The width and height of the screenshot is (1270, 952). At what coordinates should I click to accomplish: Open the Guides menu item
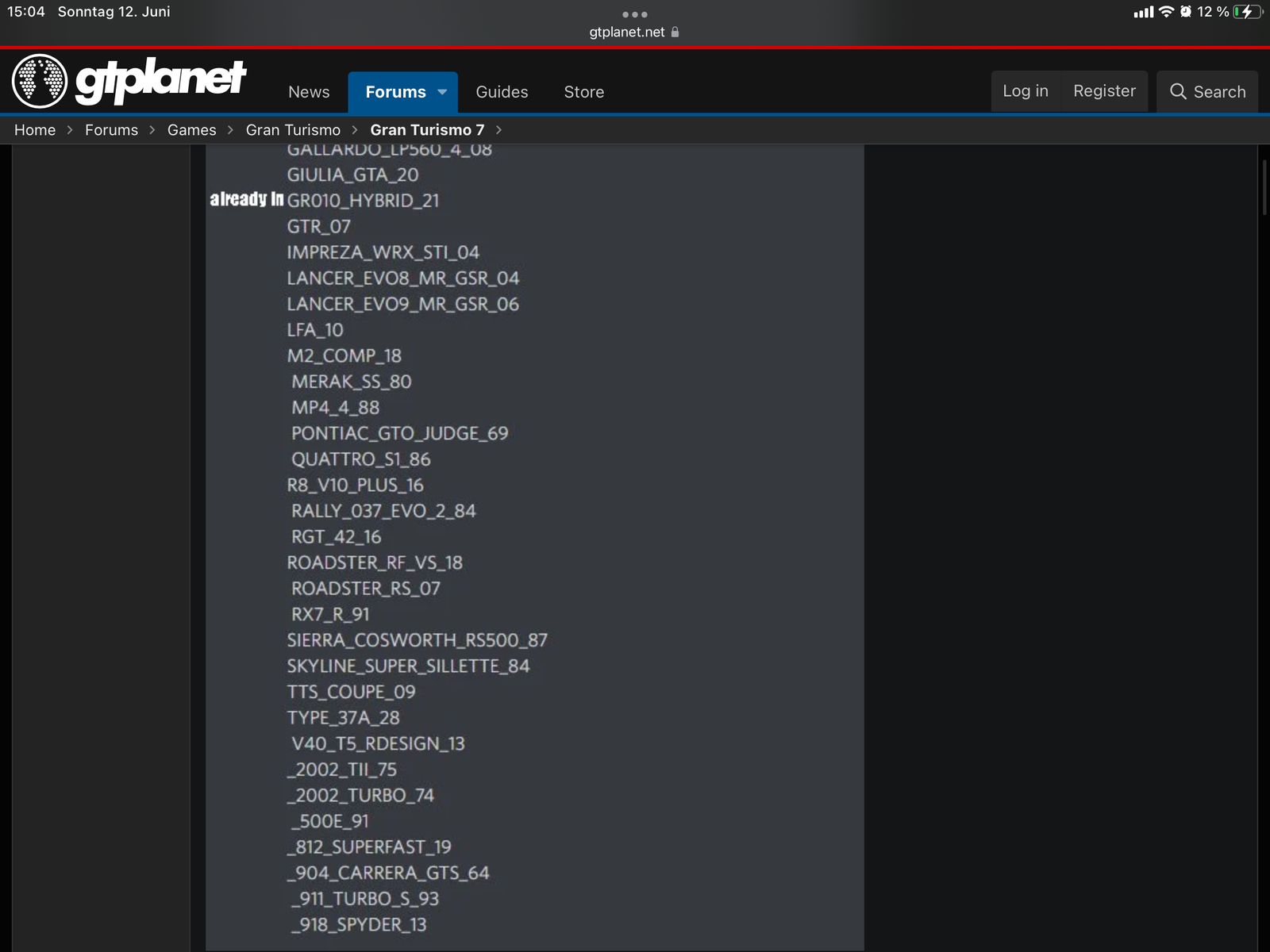[x=502, y=92]
